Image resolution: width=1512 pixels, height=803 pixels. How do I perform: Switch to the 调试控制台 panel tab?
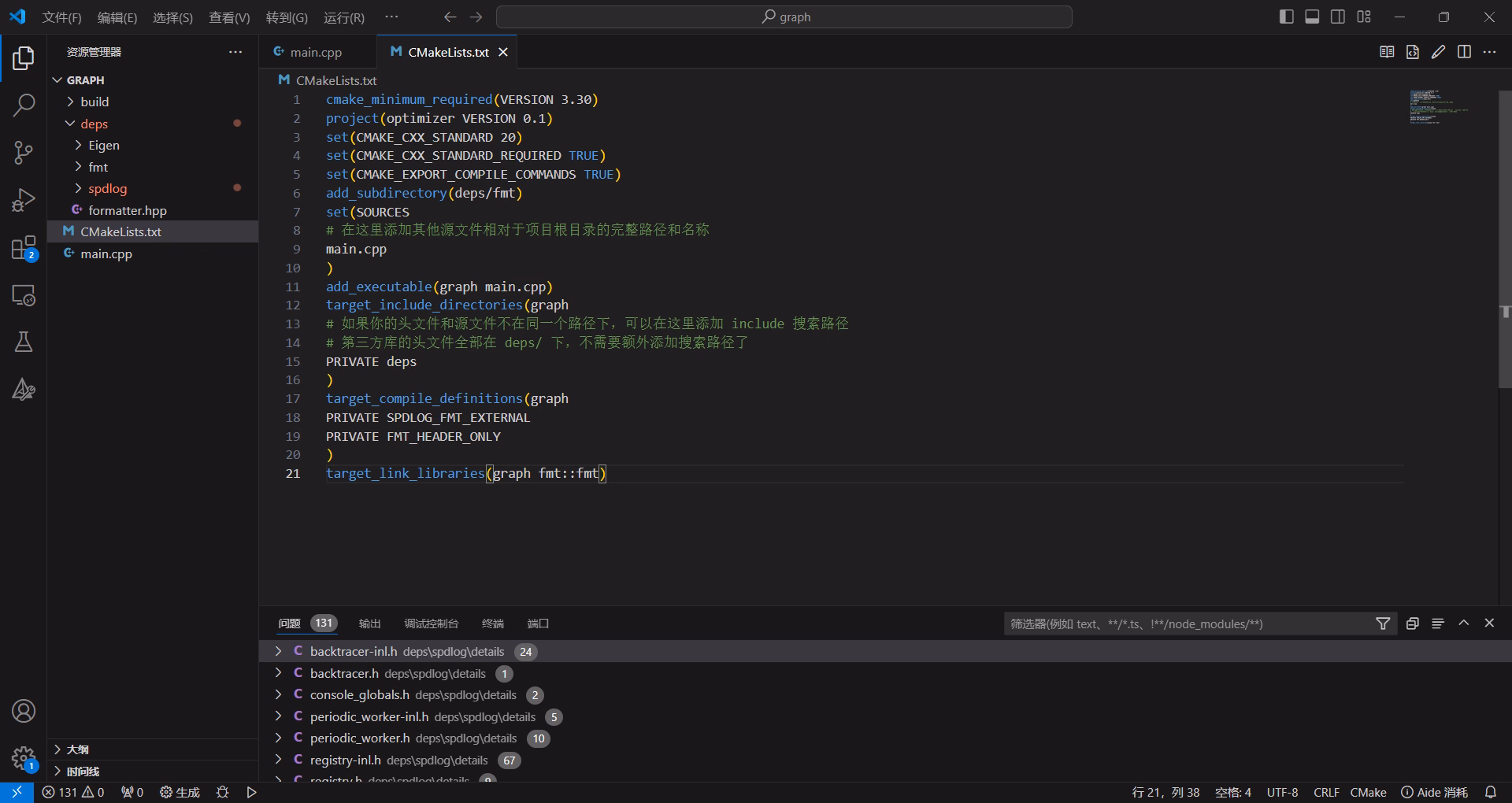431,624
